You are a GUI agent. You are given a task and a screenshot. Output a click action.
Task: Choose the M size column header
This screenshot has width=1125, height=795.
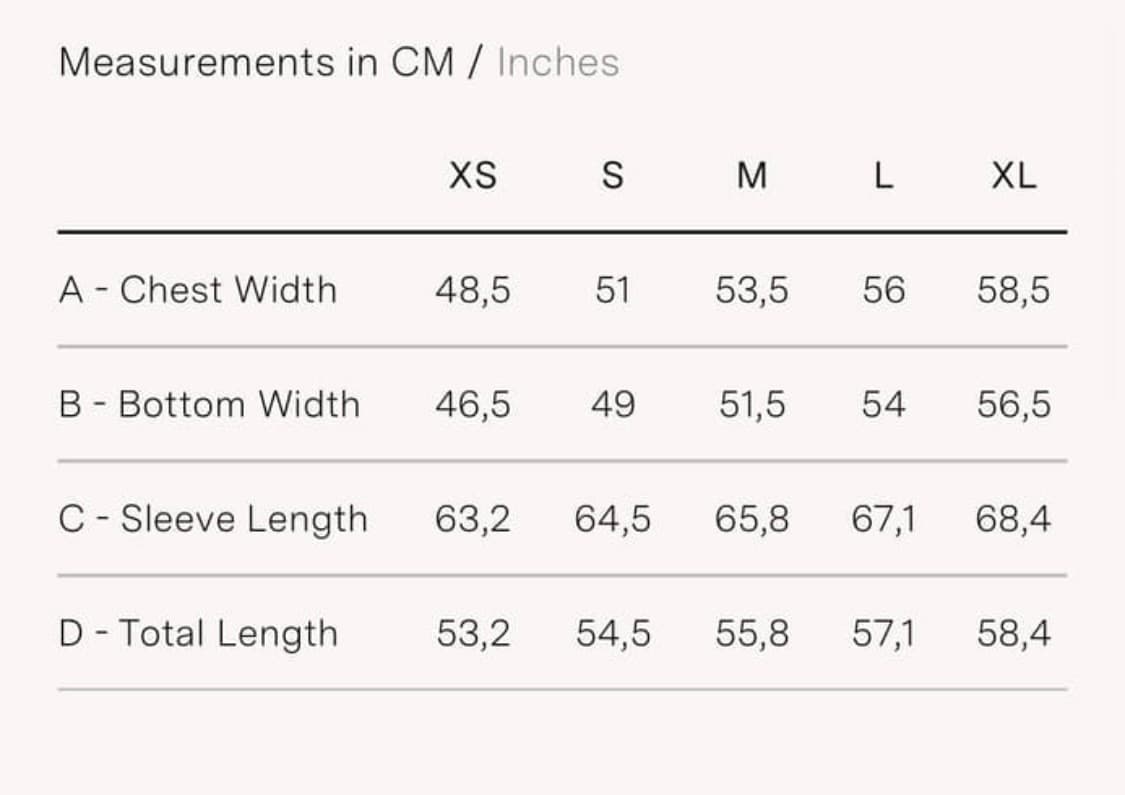tap(751, 177)
